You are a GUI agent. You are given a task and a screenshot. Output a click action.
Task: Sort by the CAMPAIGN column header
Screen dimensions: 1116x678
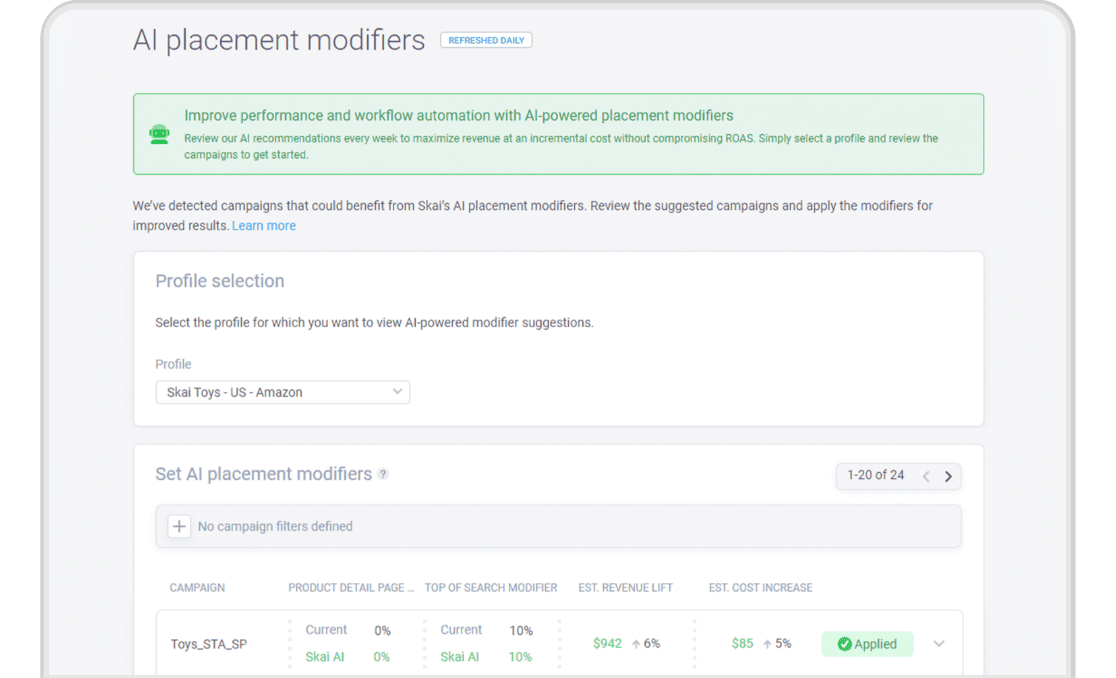point(197,588)
